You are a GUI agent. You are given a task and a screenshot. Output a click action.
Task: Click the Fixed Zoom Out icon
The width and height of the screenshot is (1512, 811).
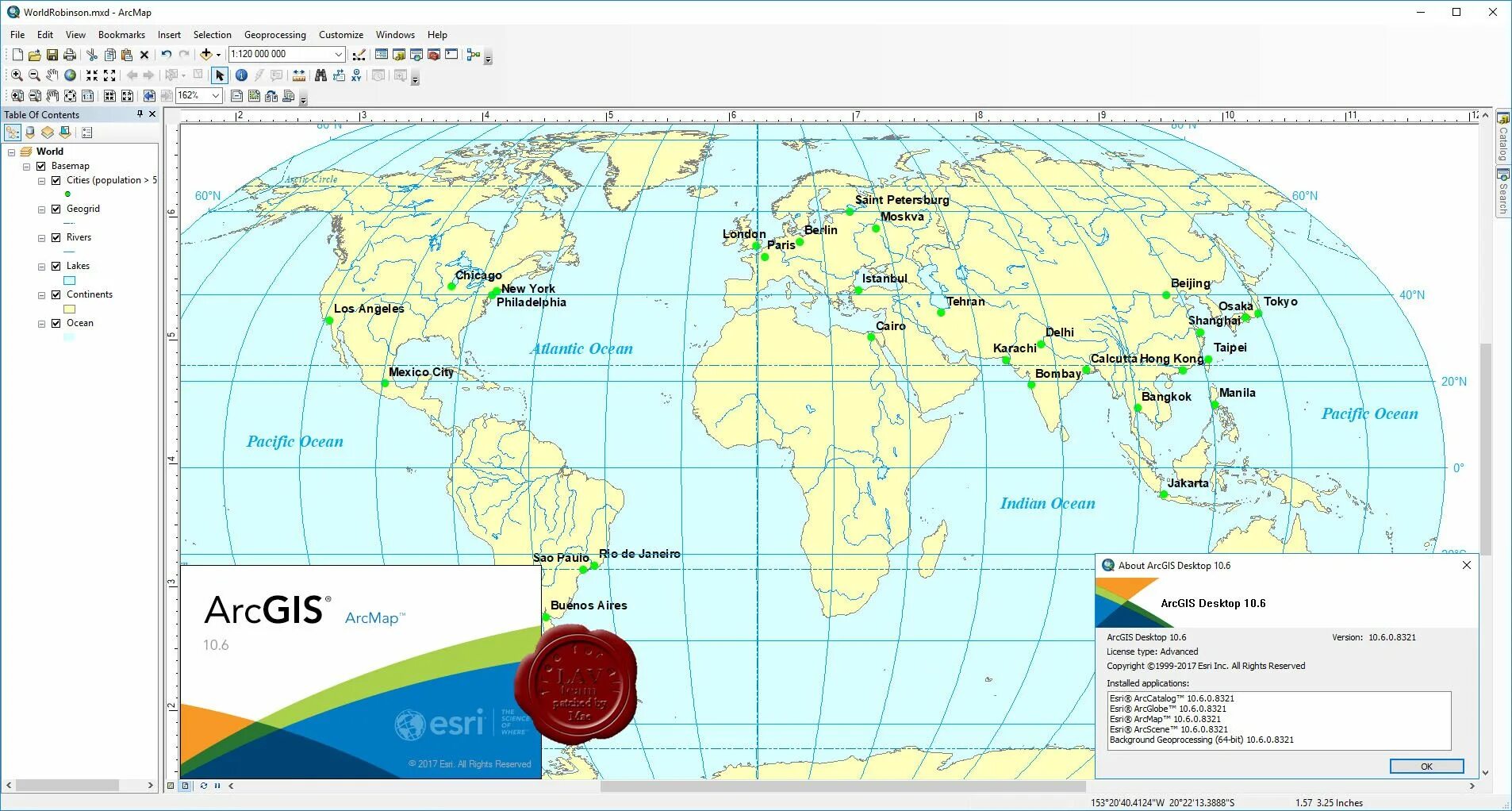(109, 75)
